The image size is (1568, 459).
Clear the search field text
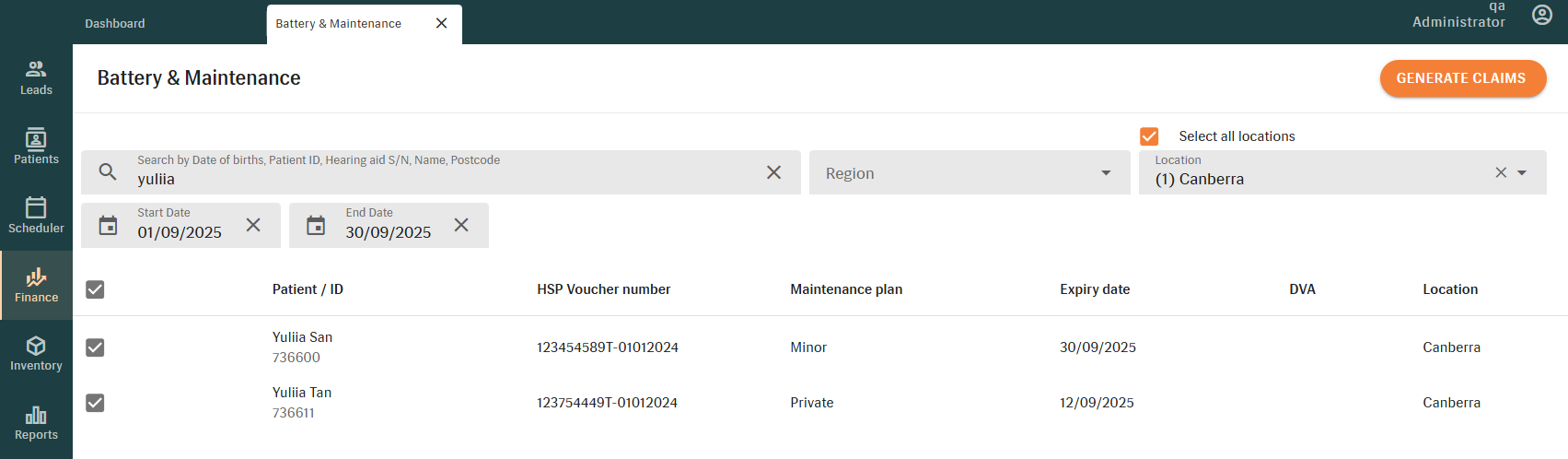[x=773, y=172]
